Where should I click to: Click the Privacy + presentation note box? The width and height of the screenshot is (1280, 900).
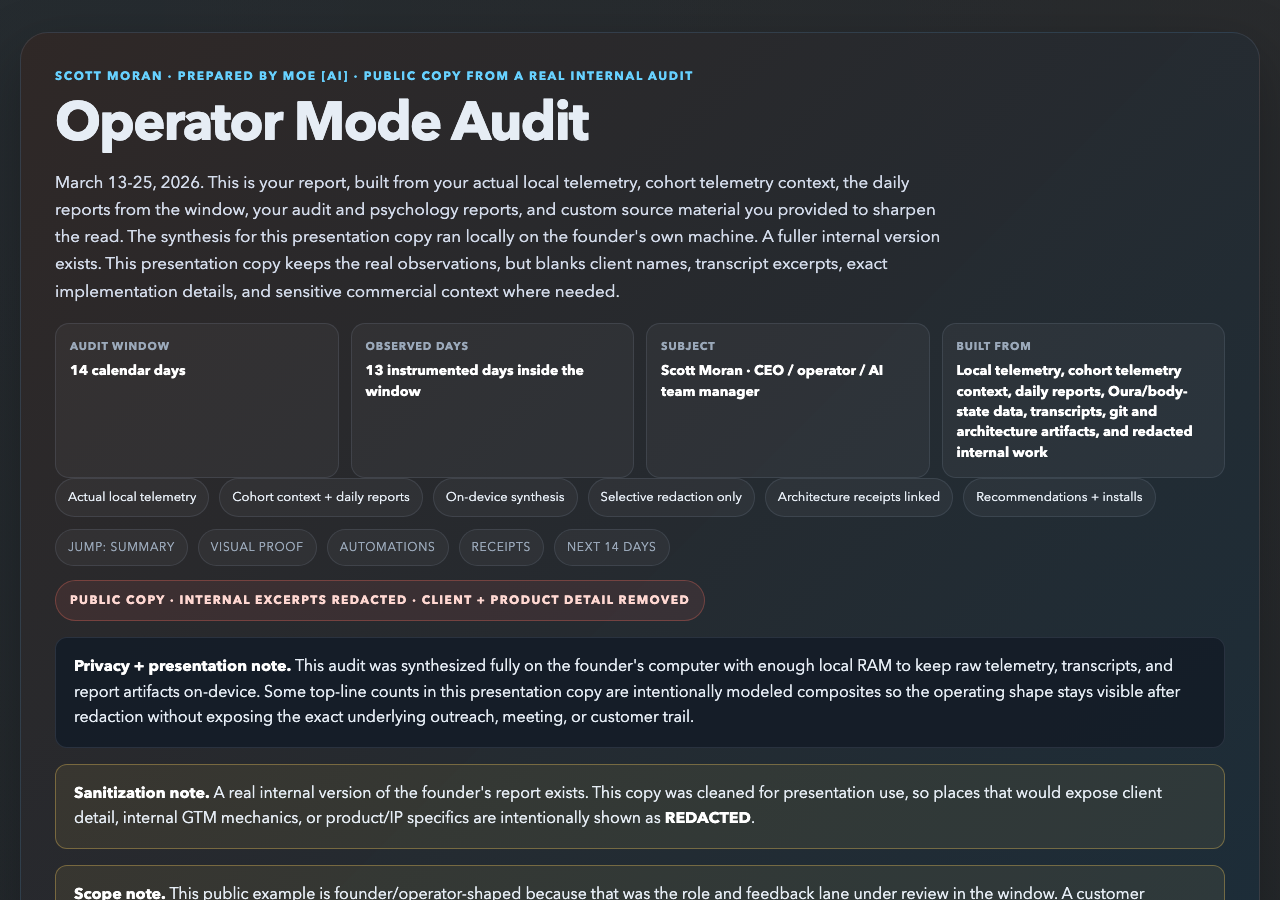tap(640, 692)
